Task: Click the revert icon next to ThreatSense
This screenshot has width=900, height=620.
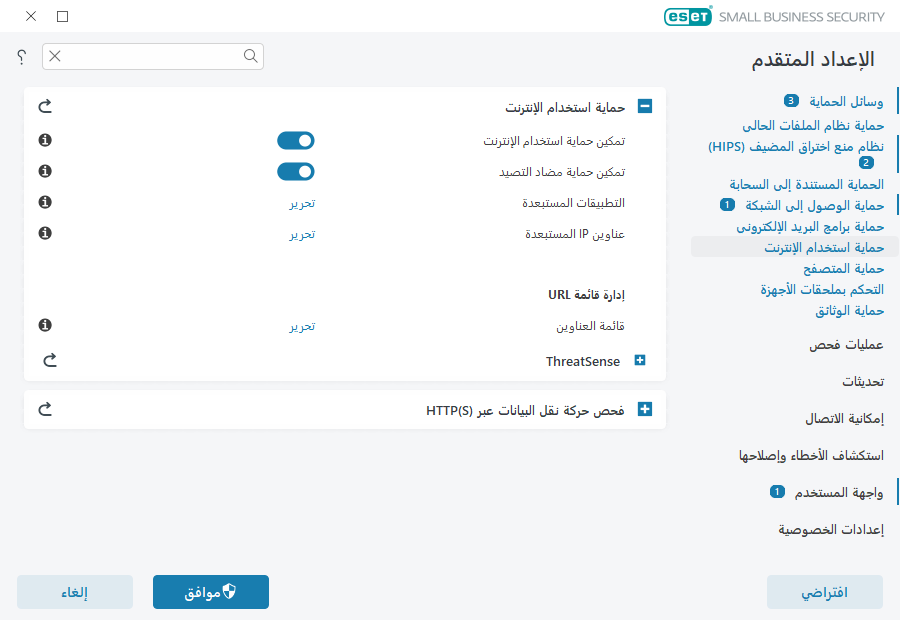Action: [49, 361]
